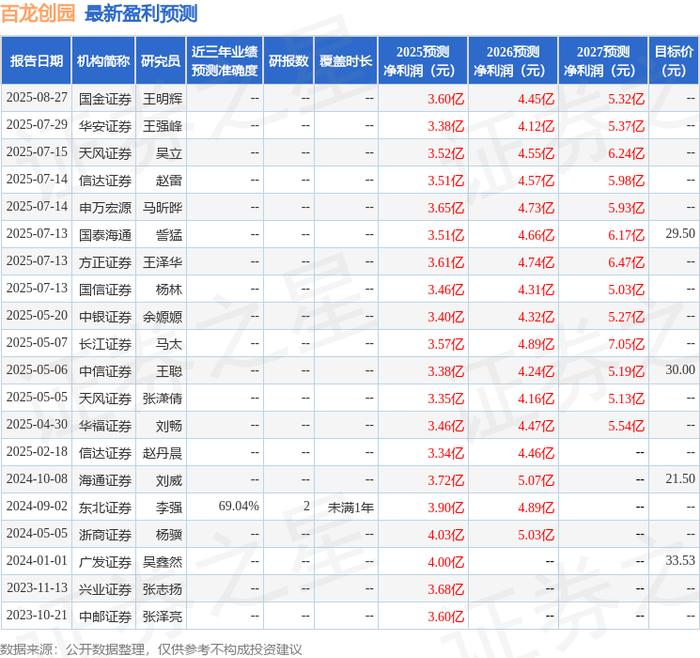The image size is (700, 658).
Task: Select the date cell 2025-04-30
Action: [x=37, y=425]
